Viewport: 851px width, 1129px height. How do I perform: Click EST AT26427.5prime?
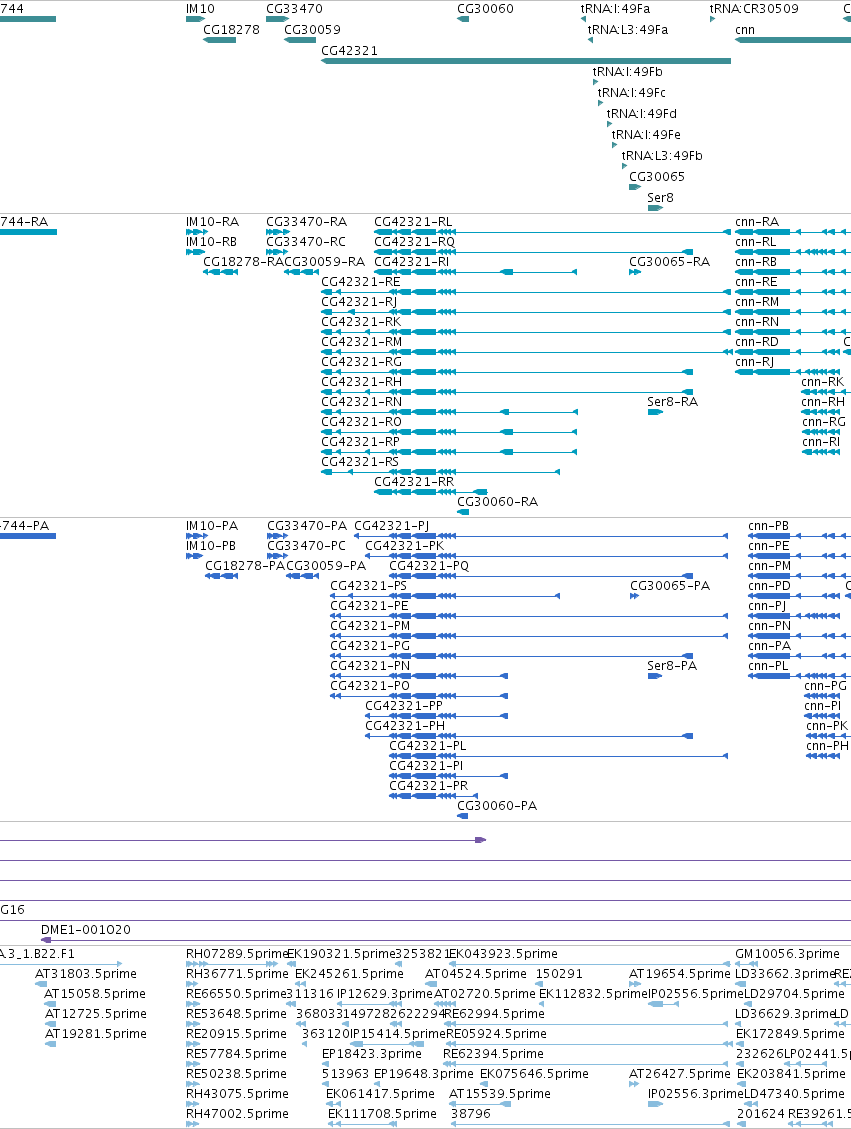point(680,1074)
